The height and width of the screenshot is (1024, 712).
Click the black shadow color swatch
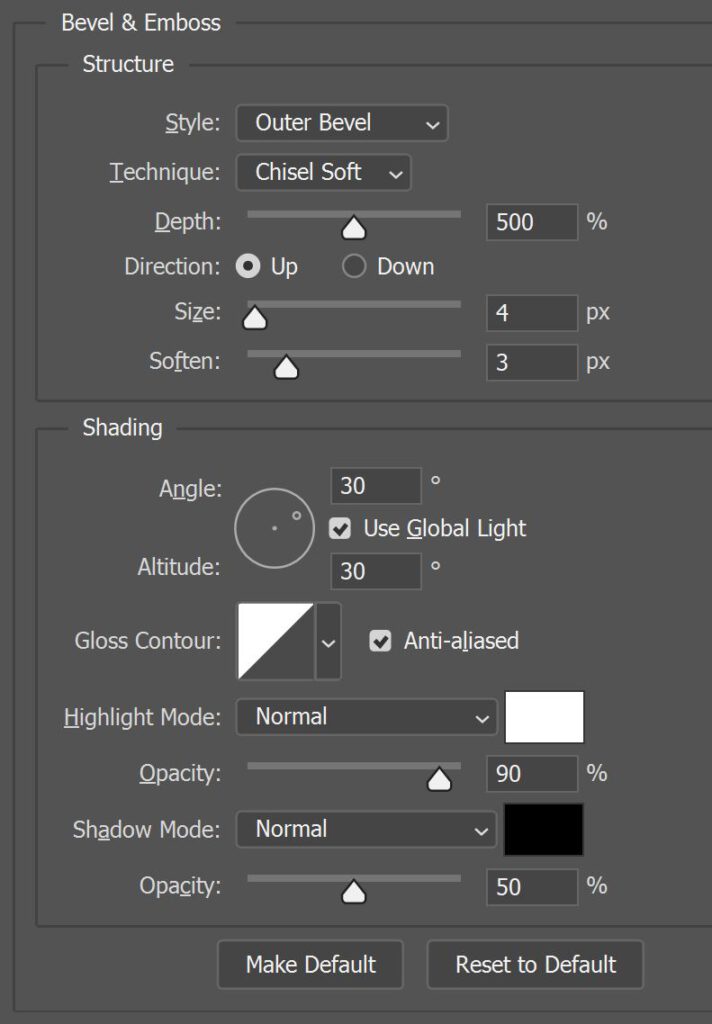click(543, 829)
